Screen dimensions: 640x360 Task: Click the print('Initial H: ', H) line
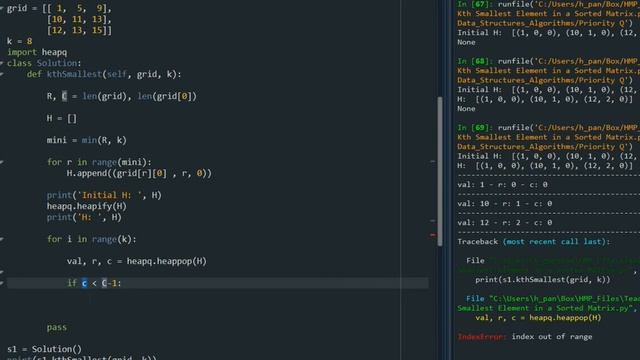point(104,195)
